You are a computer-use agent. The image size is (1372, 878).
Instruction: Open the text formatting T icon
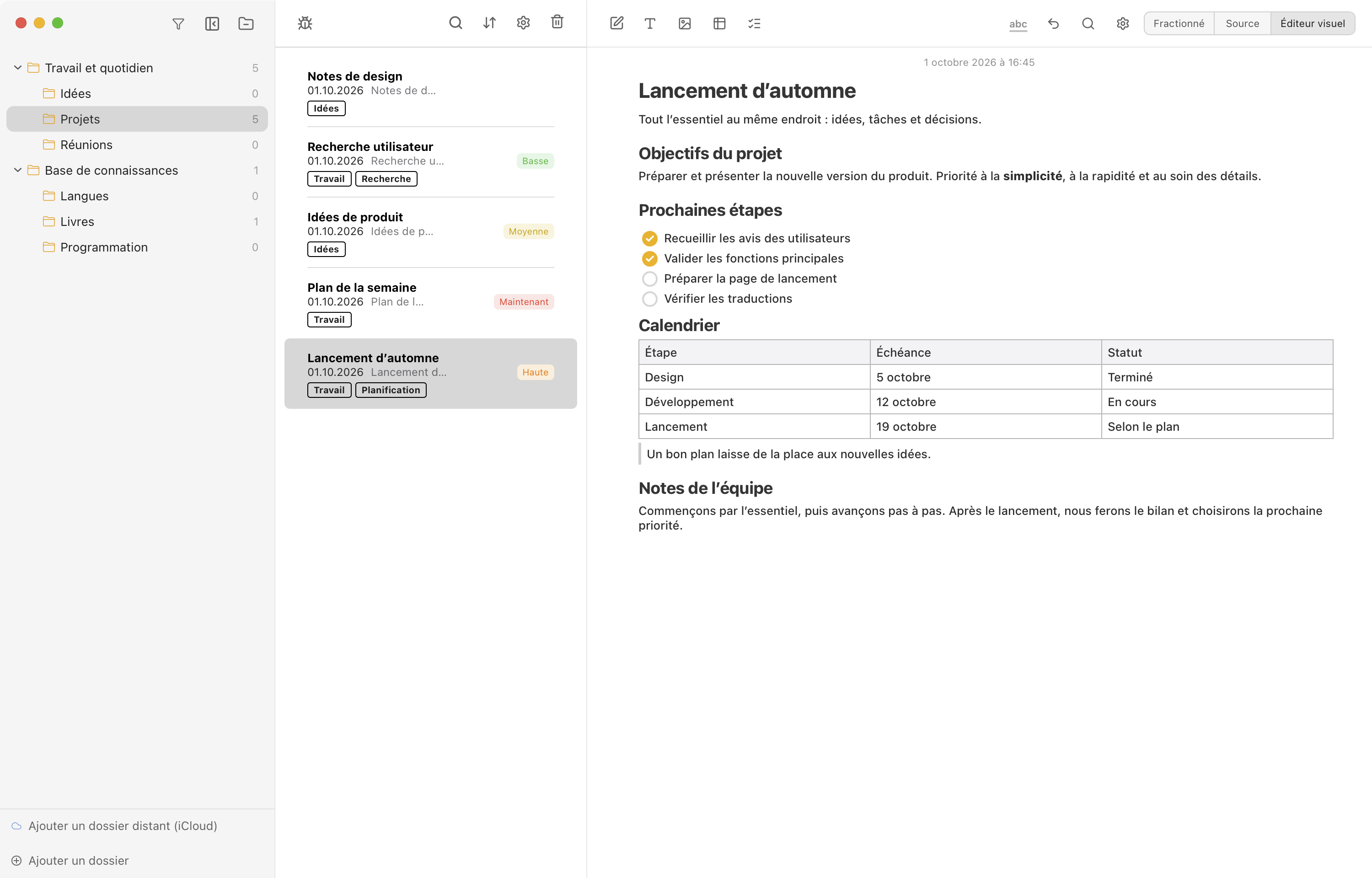(x=650, y=23)
